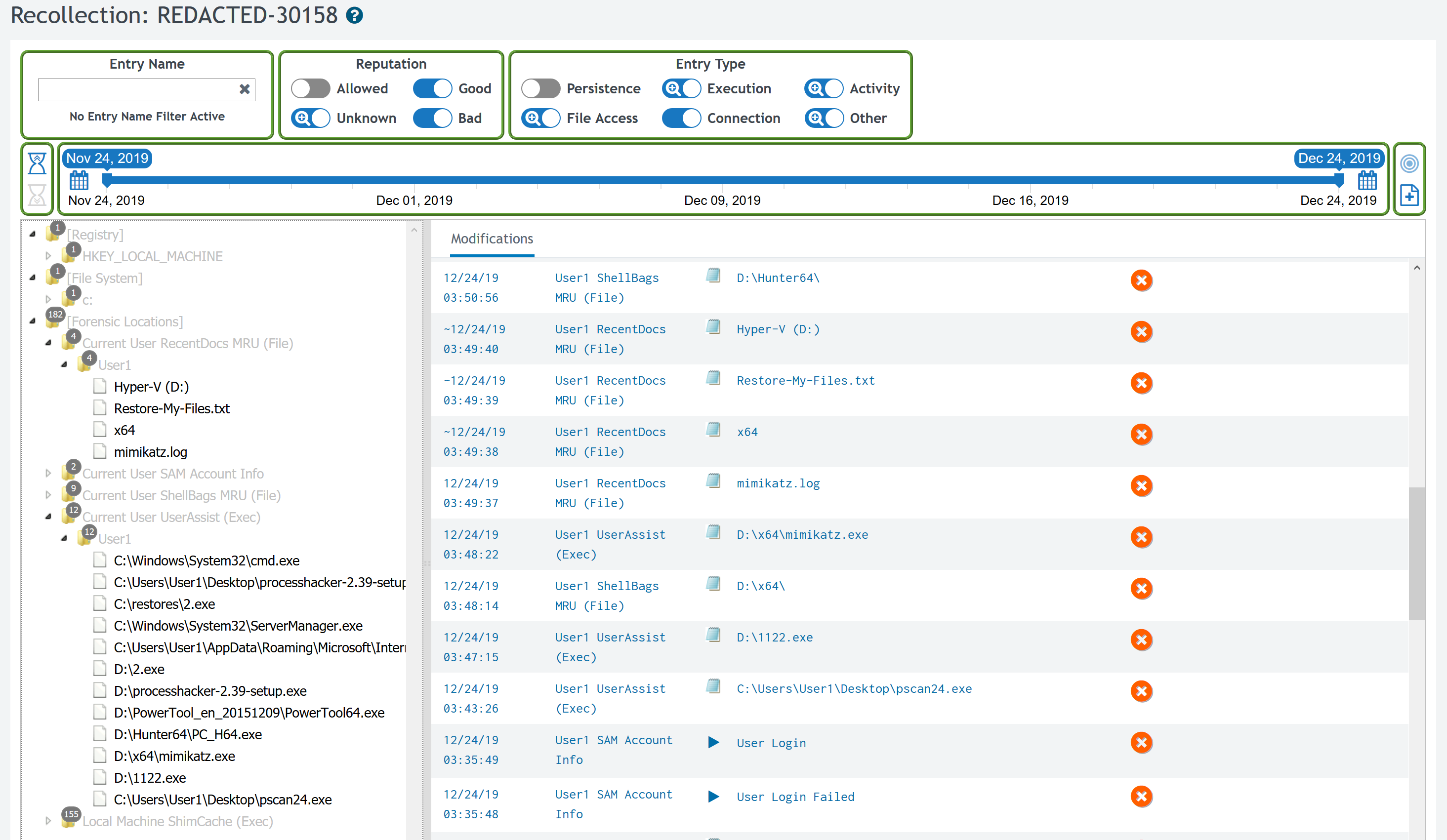Open the C:\Users\User1\Desktop\pscan24.exe link
Screen dimensions: 1447x840
click(854, 689)
